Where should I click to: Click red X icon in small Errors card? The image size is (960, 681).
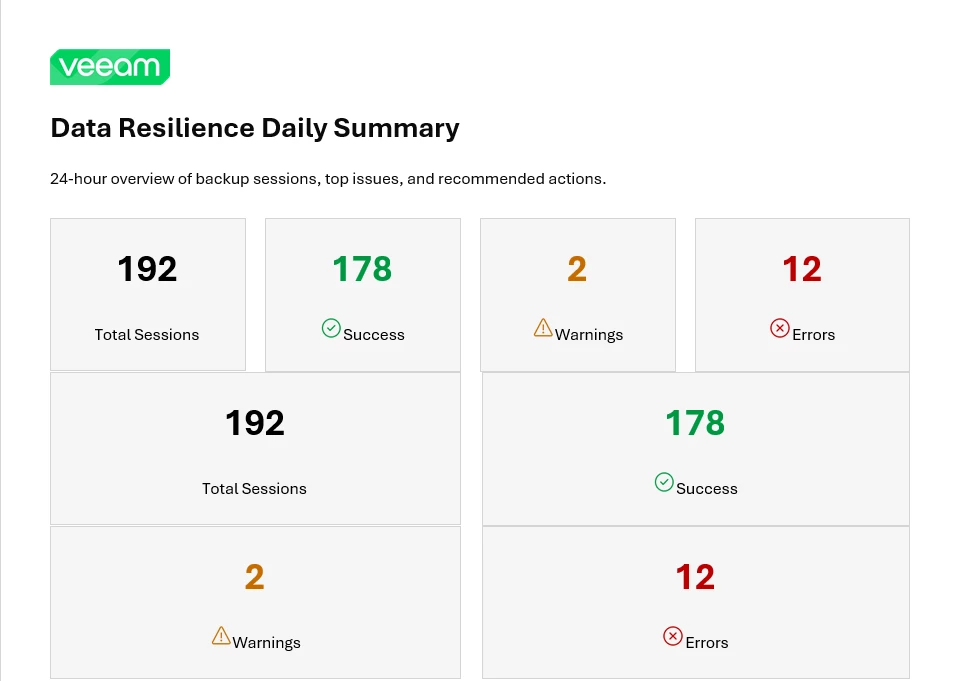point(779,328)
